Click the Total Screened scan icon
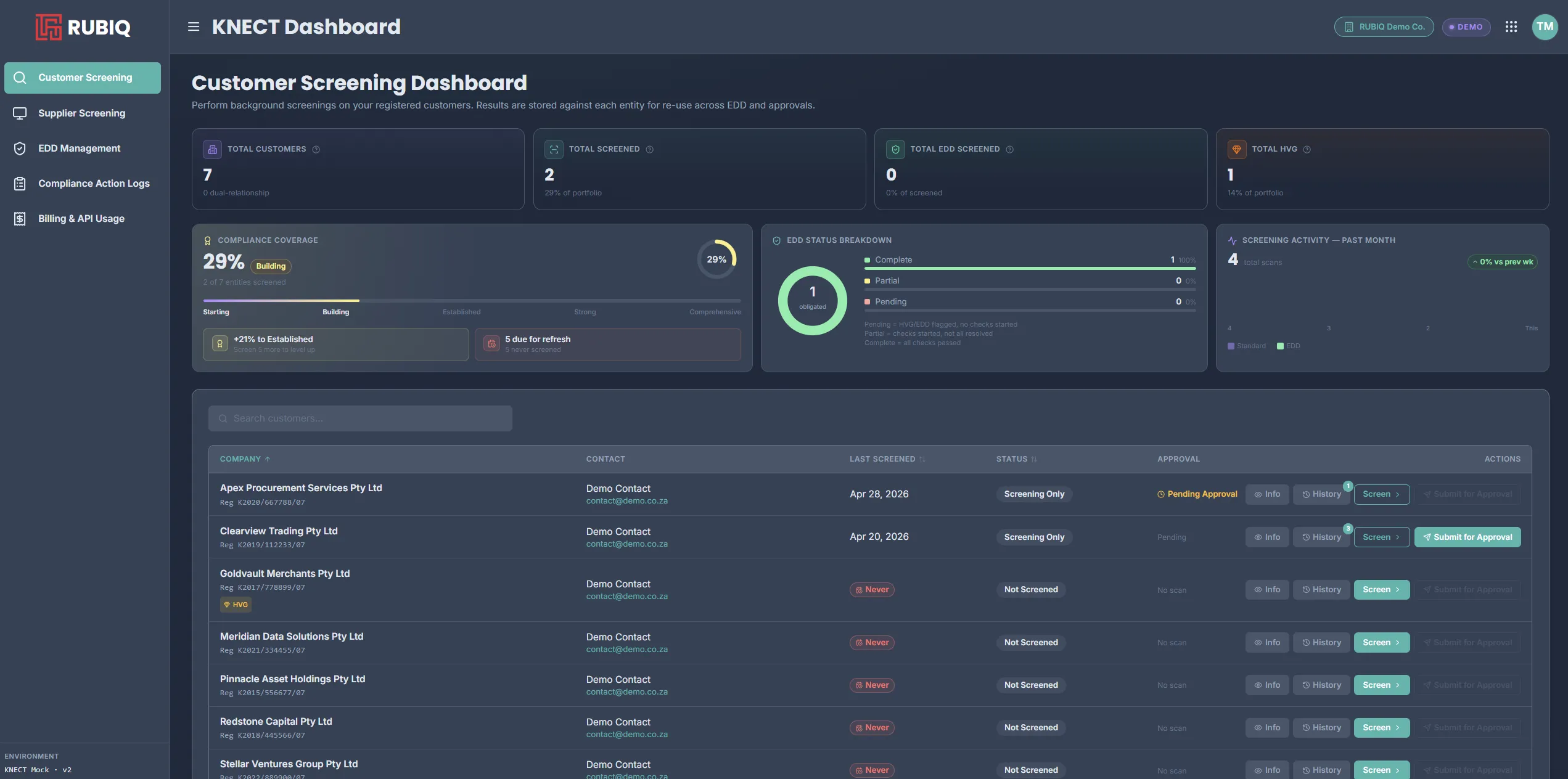 554,149
